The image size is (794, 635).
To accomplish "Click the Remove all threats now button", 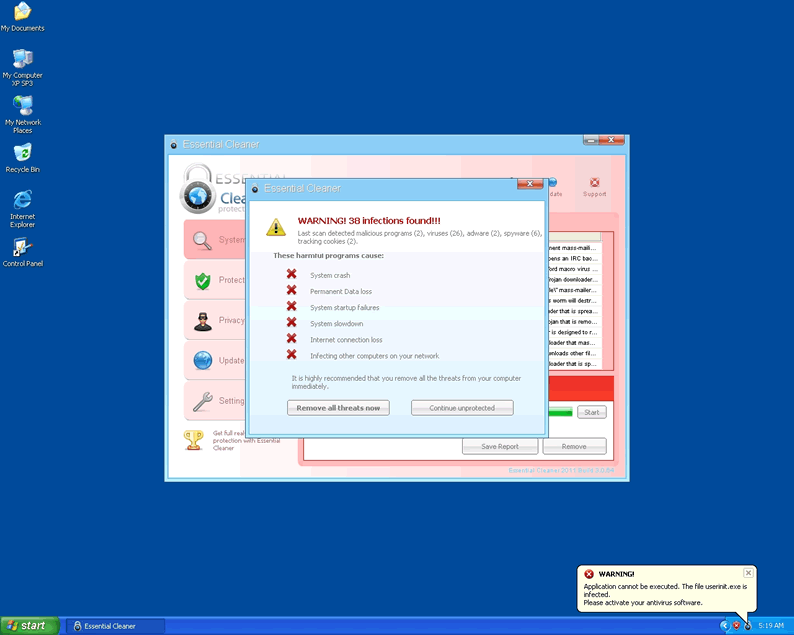I will [x=338, y=408].
